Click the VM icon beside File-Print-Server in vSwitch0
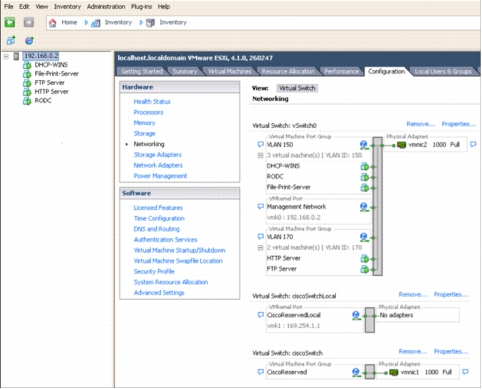The height and width of the screenshot is (390, 482). (365, 188)
